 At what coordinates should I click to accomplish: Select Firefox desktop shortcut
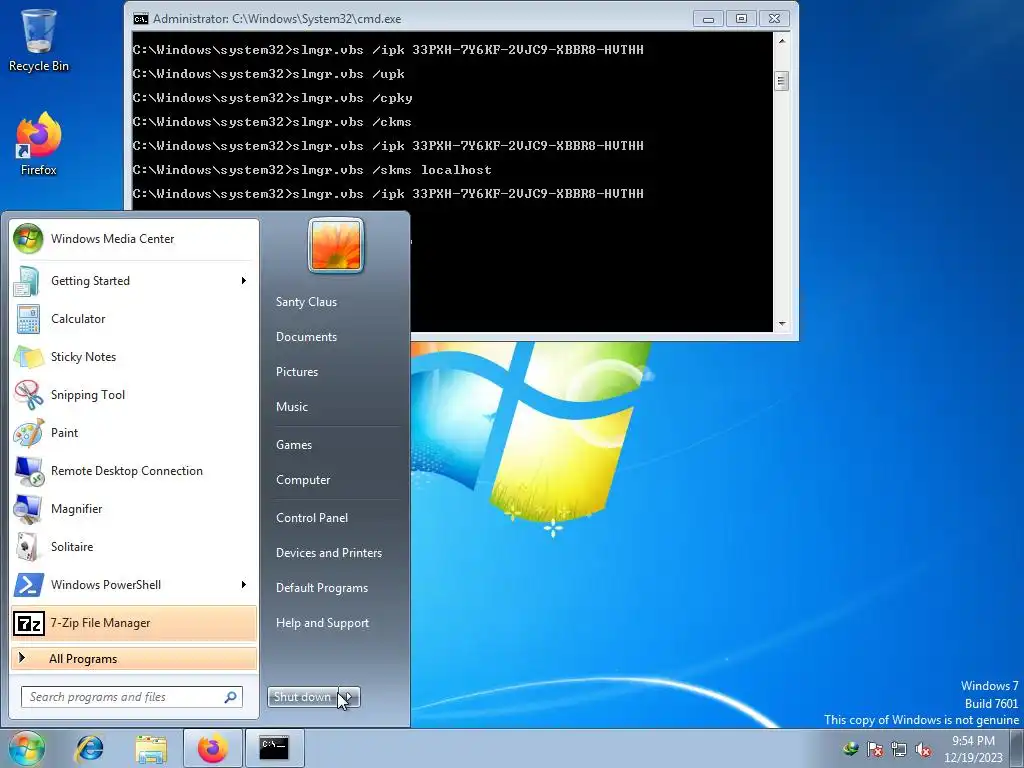(x=39, y=144)
